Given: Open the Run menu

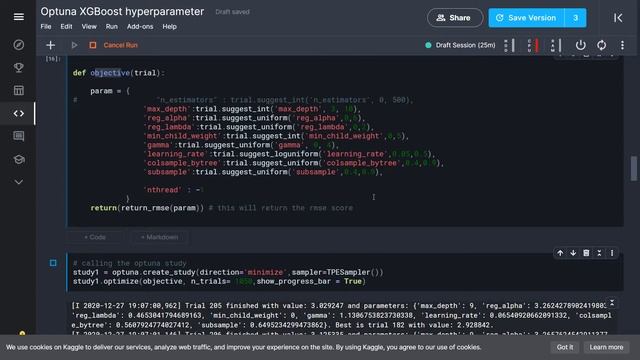Looking at the screenshot, I should tap(111, 27).
